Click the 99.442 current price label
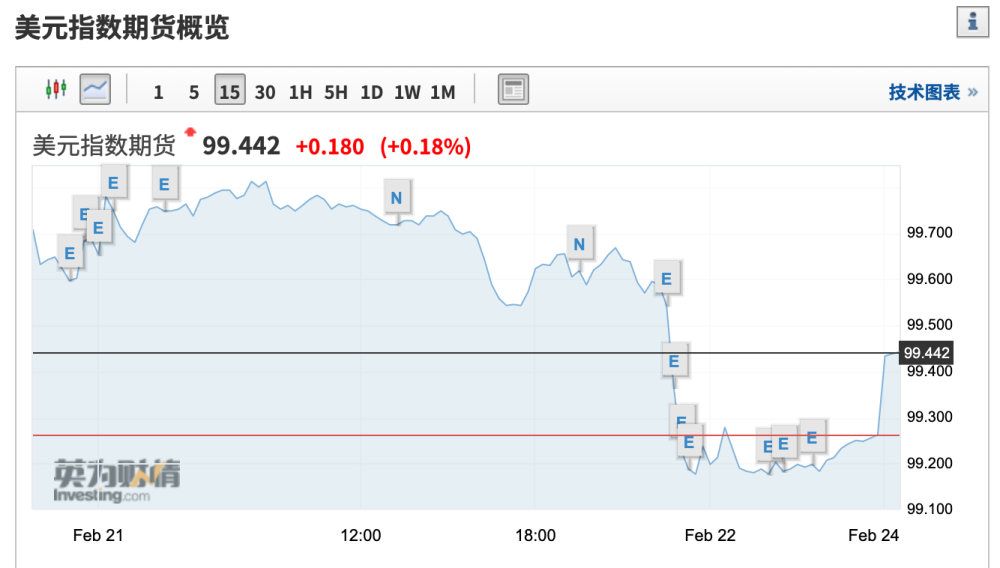Viewport: 1000px width, 568px height. [x=927, y=353]
